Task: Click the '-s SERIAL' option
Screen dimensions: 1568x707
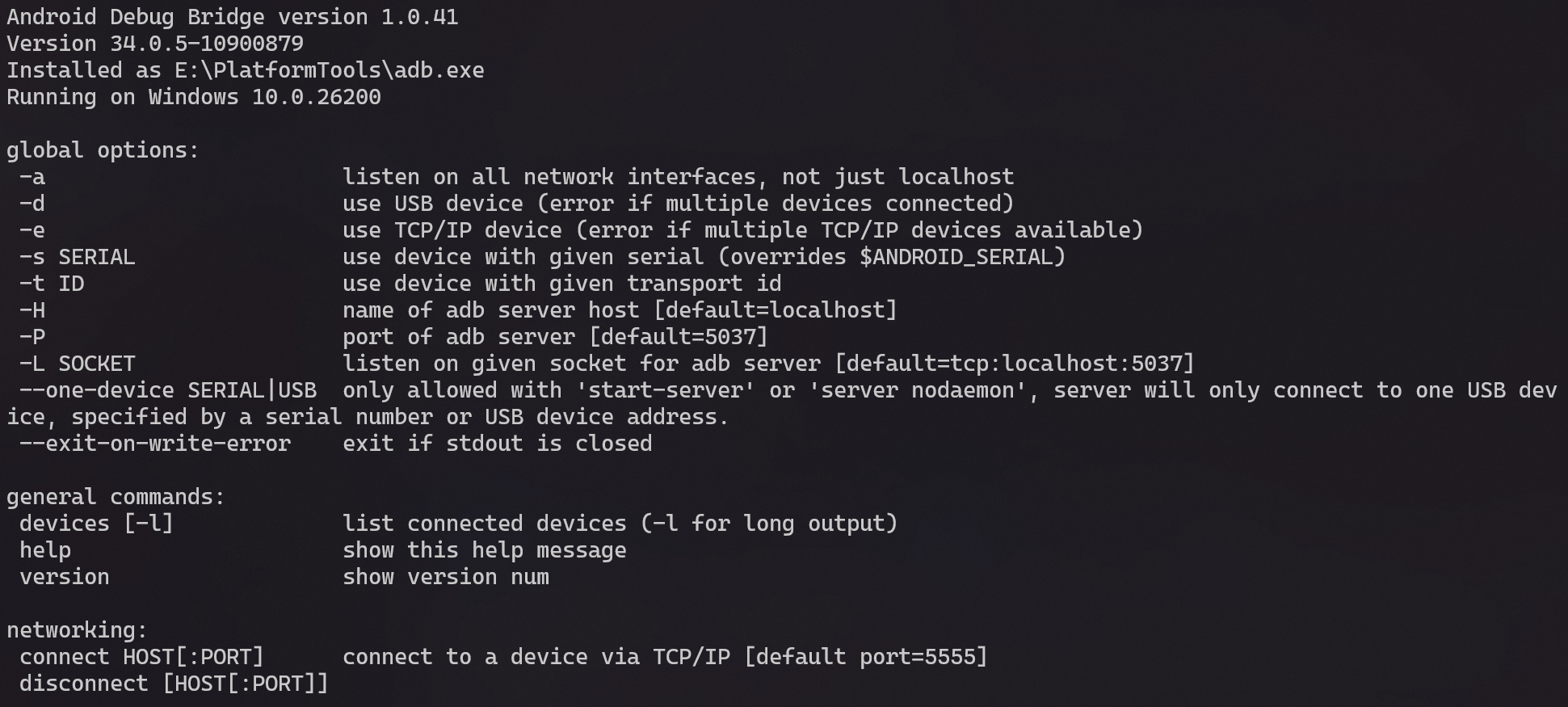Action: click(x=78, y=257)
